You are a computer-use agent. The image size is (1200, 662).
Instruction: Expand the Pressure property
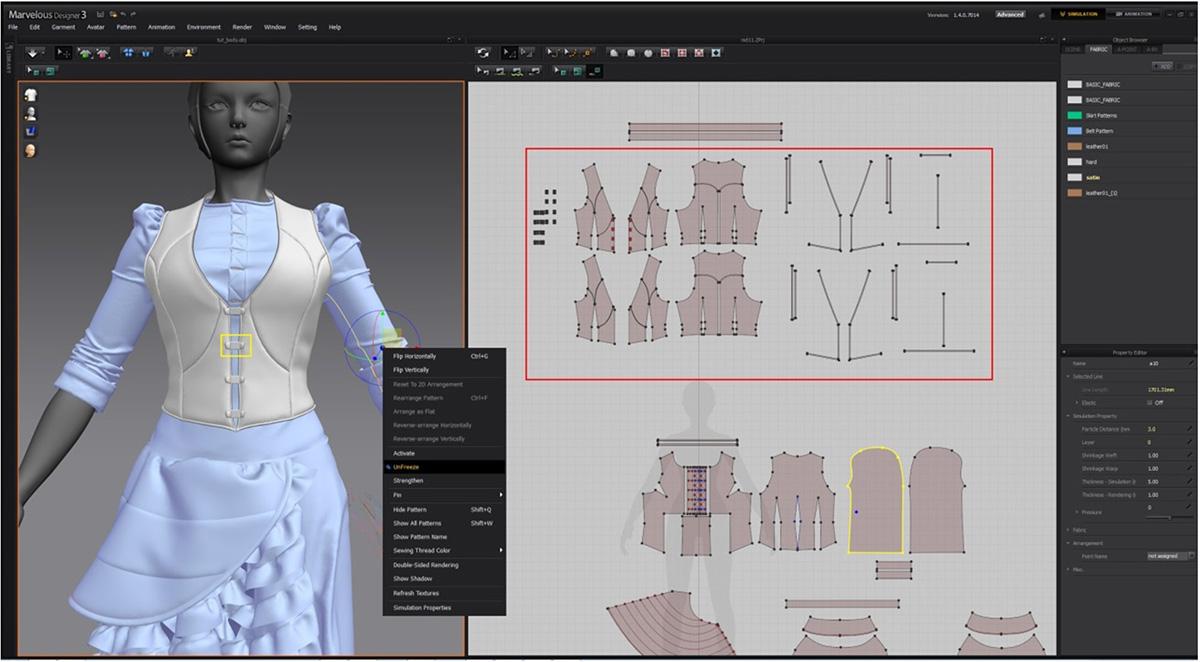click(1077, 511)
